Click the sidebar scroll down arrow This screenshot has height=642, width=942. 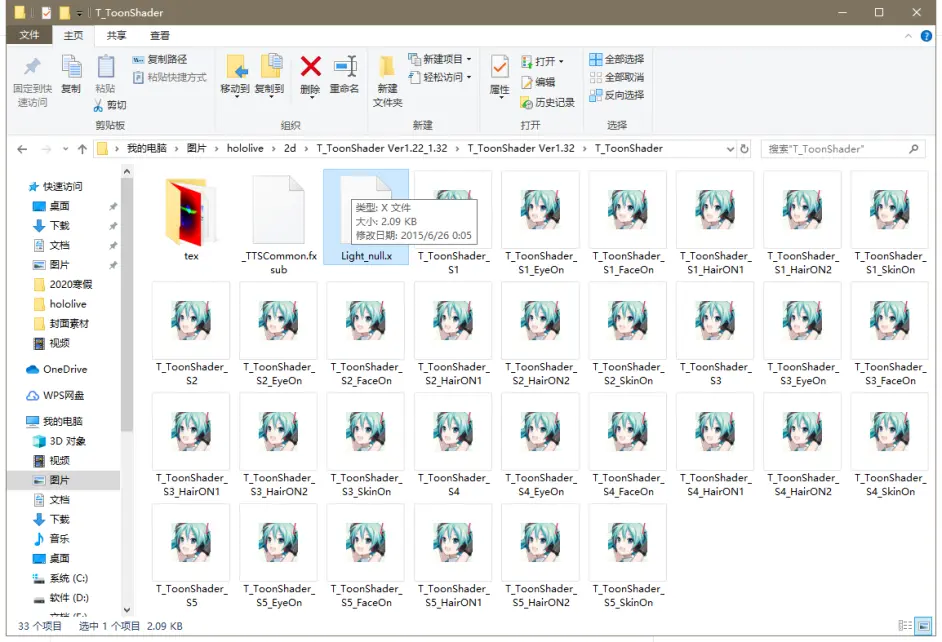(x=127, y=610)
